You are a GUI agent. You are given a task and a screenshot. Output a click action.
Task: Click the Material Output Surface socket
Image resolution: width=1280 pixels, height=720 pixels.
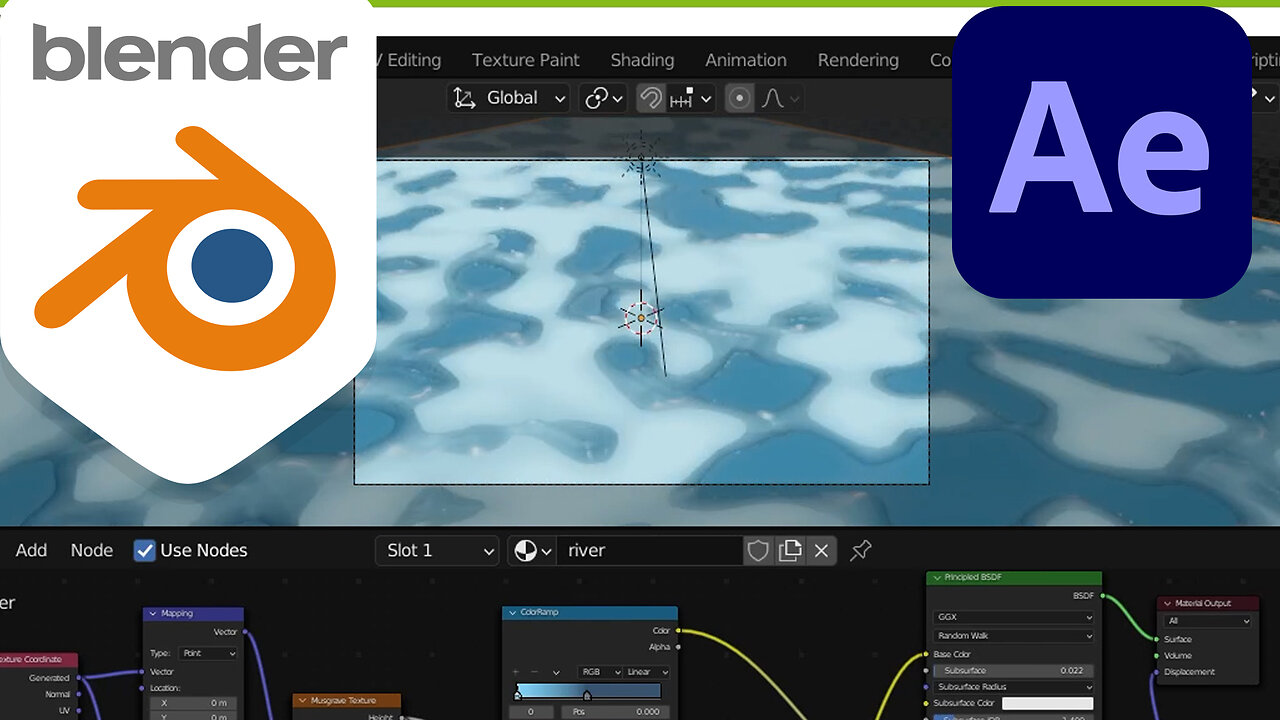(1157, 639)
